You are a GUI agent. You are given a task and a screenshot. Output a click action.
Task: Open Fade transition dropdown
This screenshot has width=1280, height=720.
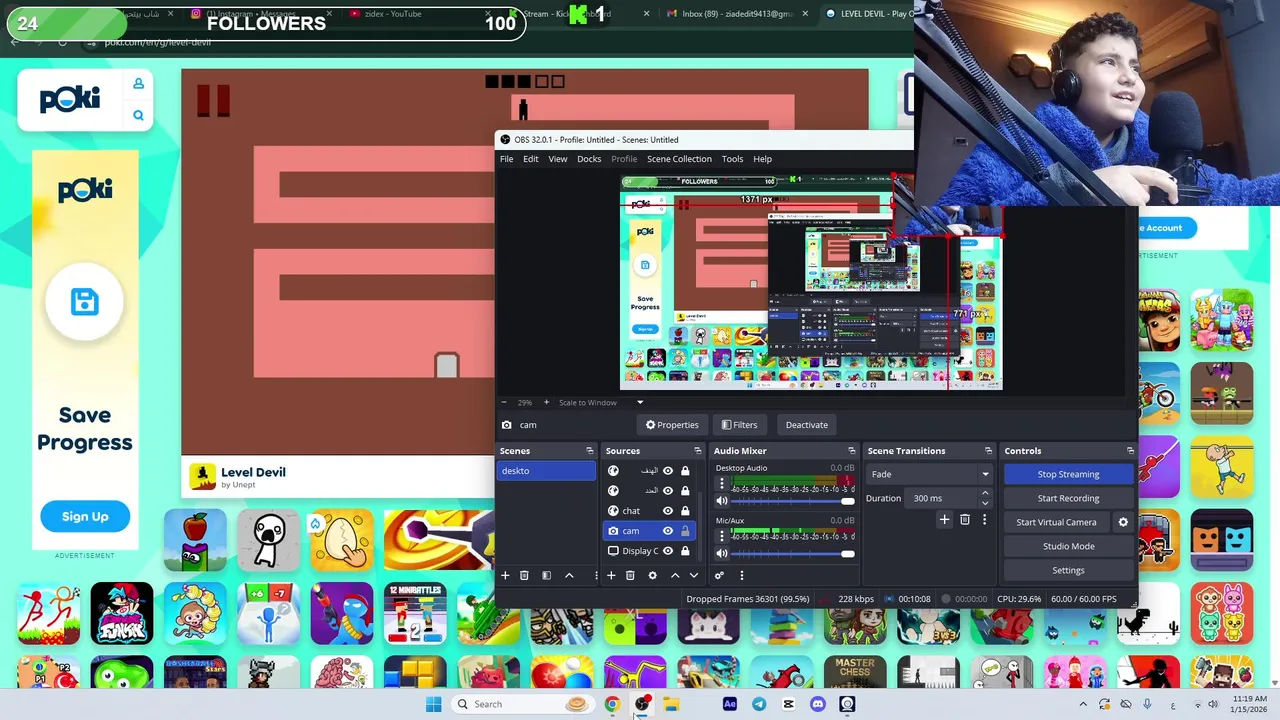click(x=929, y=474)
